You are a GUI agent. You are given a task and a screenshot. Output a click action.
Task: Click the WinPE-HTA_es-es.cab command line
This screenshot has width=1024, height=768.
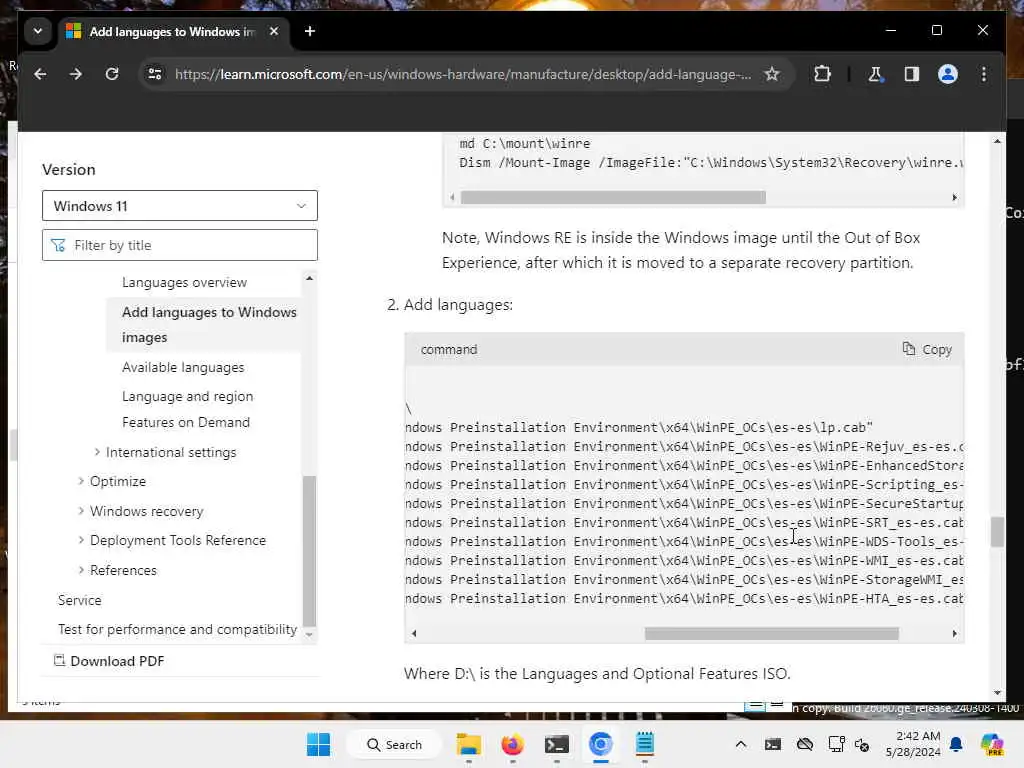tap(684, 599)
